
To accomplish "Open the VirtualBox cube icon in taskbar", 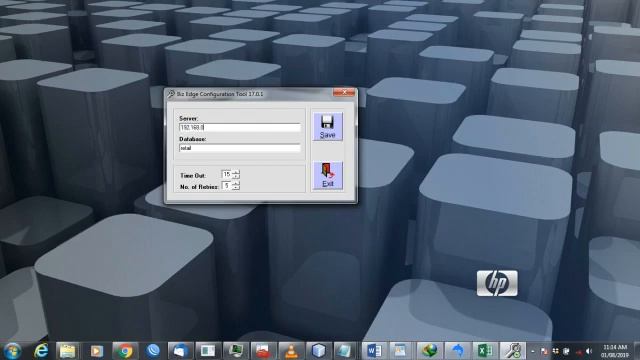I will point(318,351).
